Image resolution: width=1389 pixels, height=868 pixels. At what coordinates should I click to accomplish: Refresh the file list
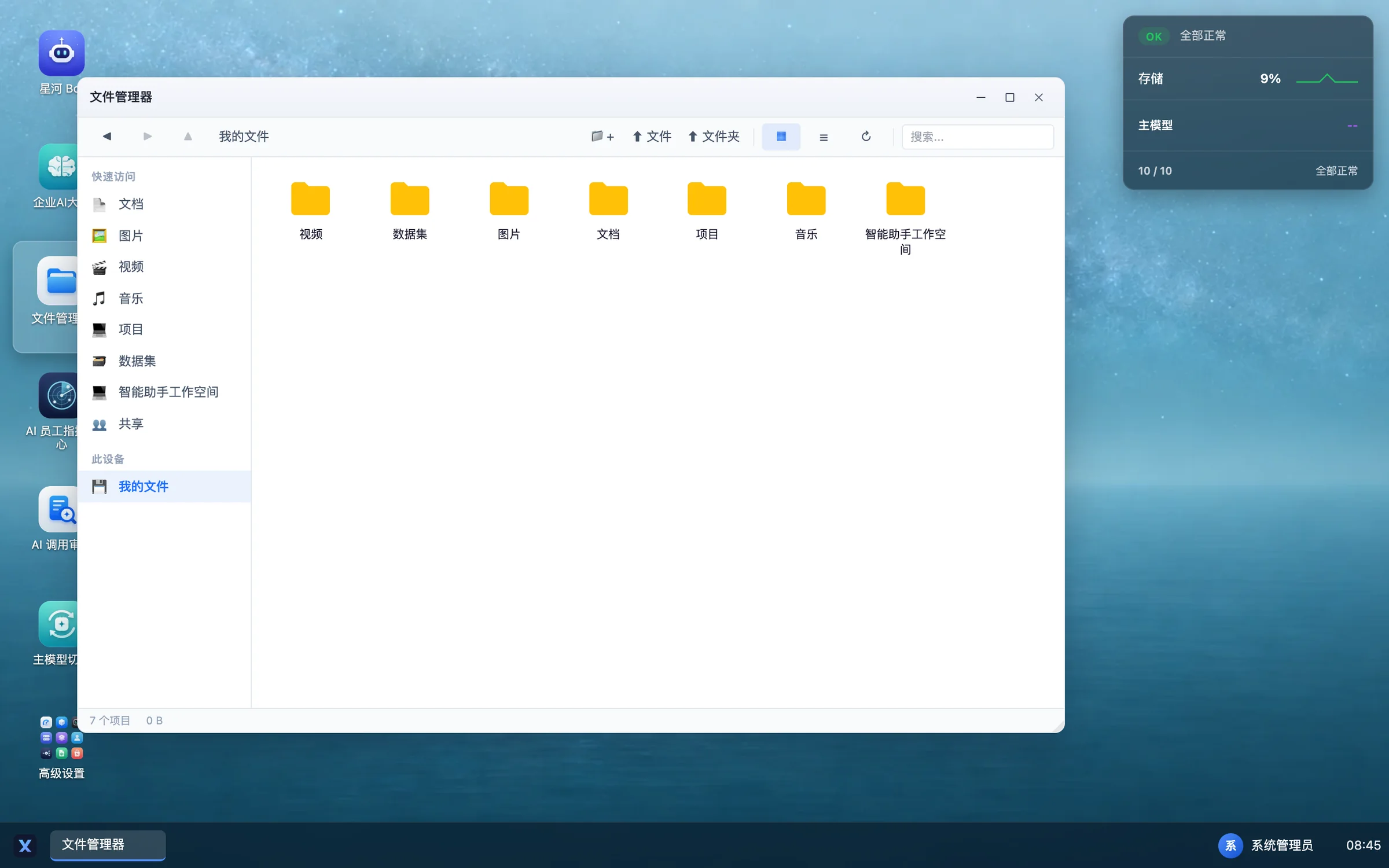[866, 137]
